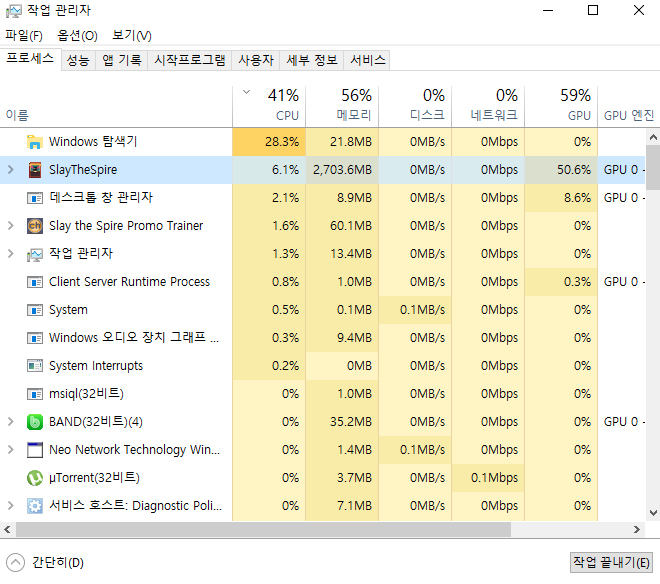Click the 작업 관리자 process row icon

[x=35, y=254]
